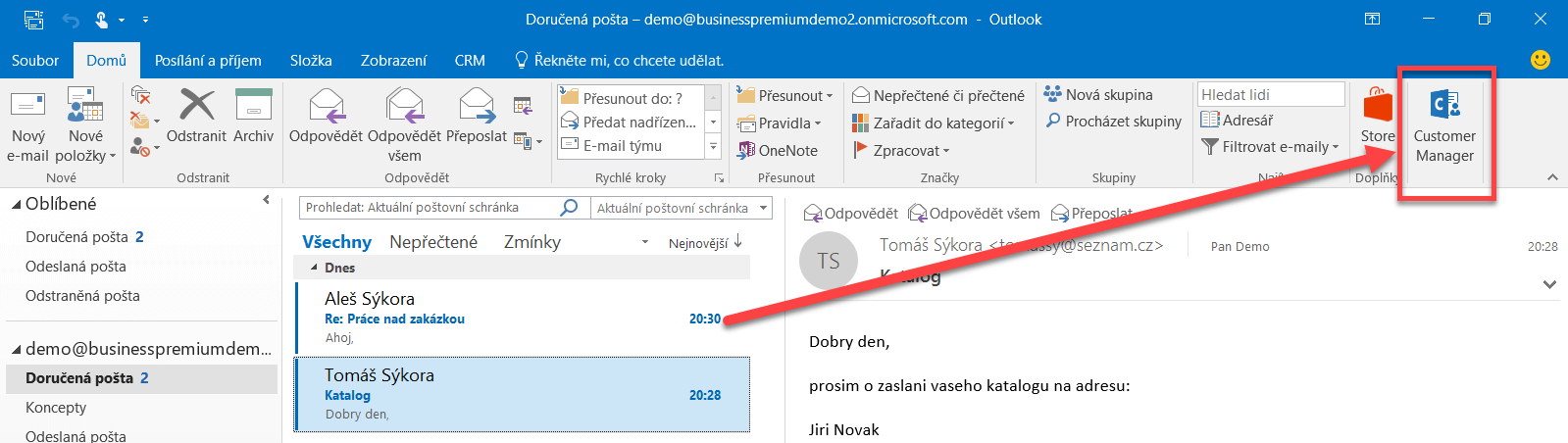Image resolution: width=1568 pixels, height=443 pixels.
Task: Open the Soubor tab
Action: pyautogui.click(x=35, y=60)
